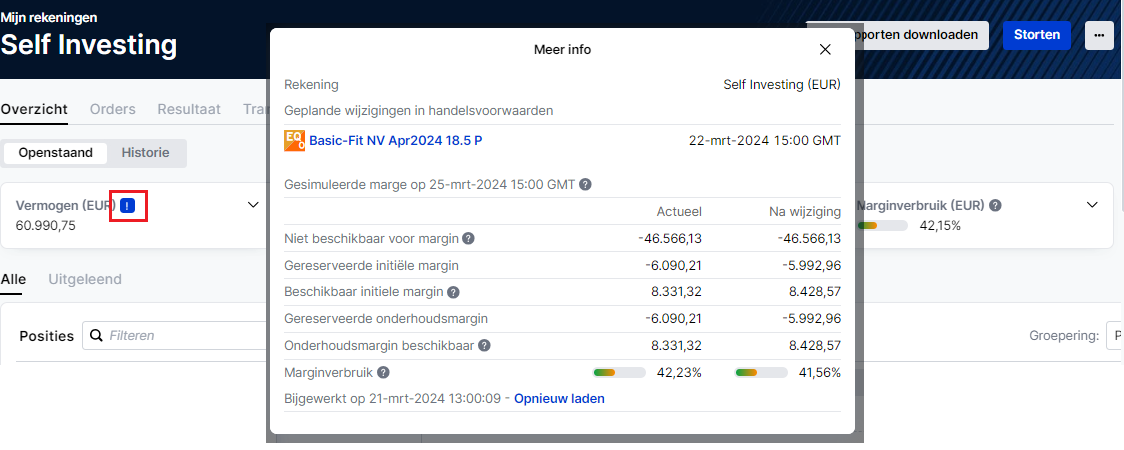
Task: Click help icon next to Marginverbruik (EUR) card
Action: (995, 205)
